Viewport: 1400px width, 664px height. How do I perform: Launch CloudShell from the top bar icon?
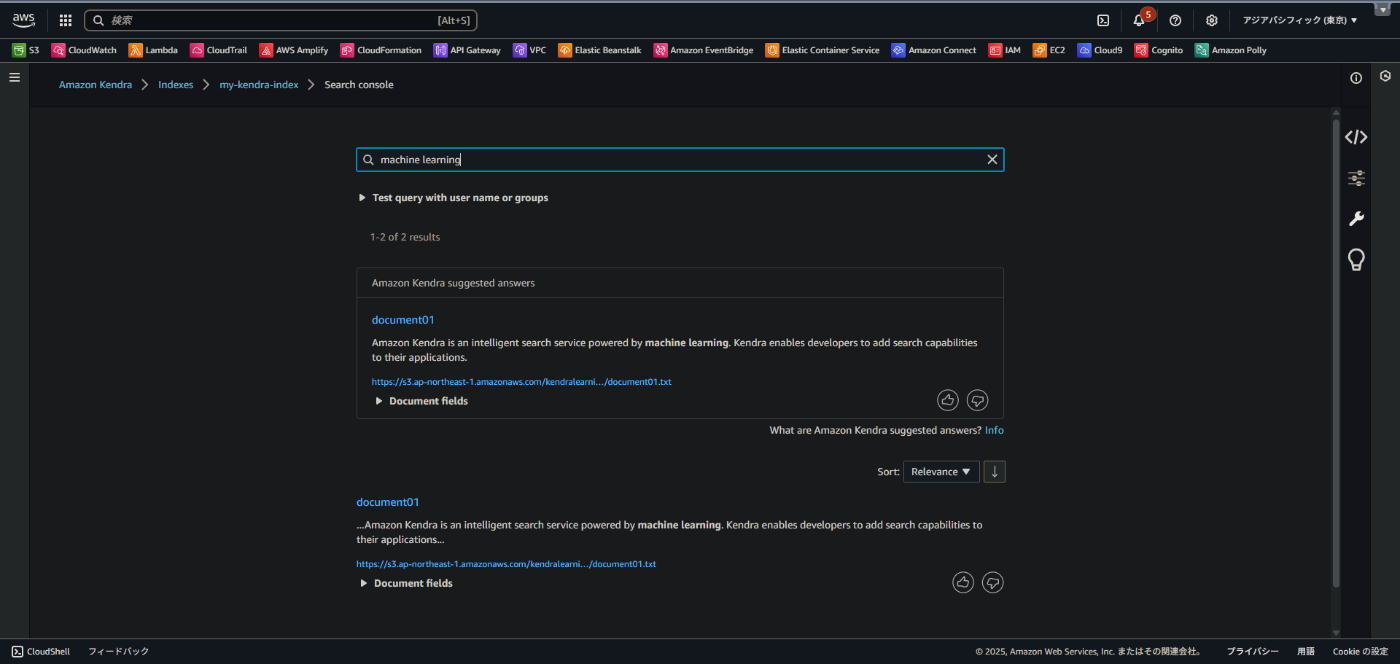click(x=1103, y=20)
